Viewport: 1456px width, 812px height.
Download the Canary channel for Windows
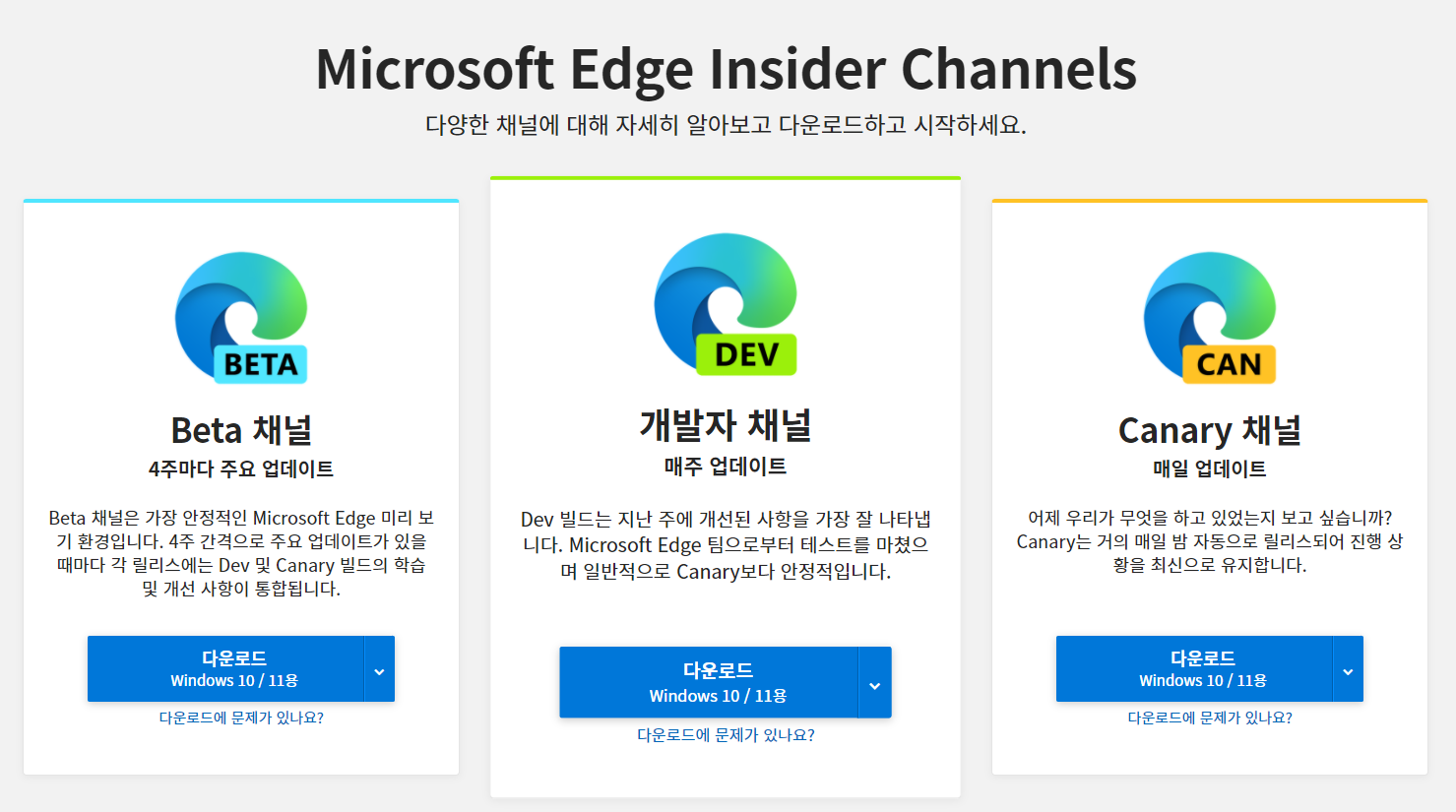tap(1194, 668)
